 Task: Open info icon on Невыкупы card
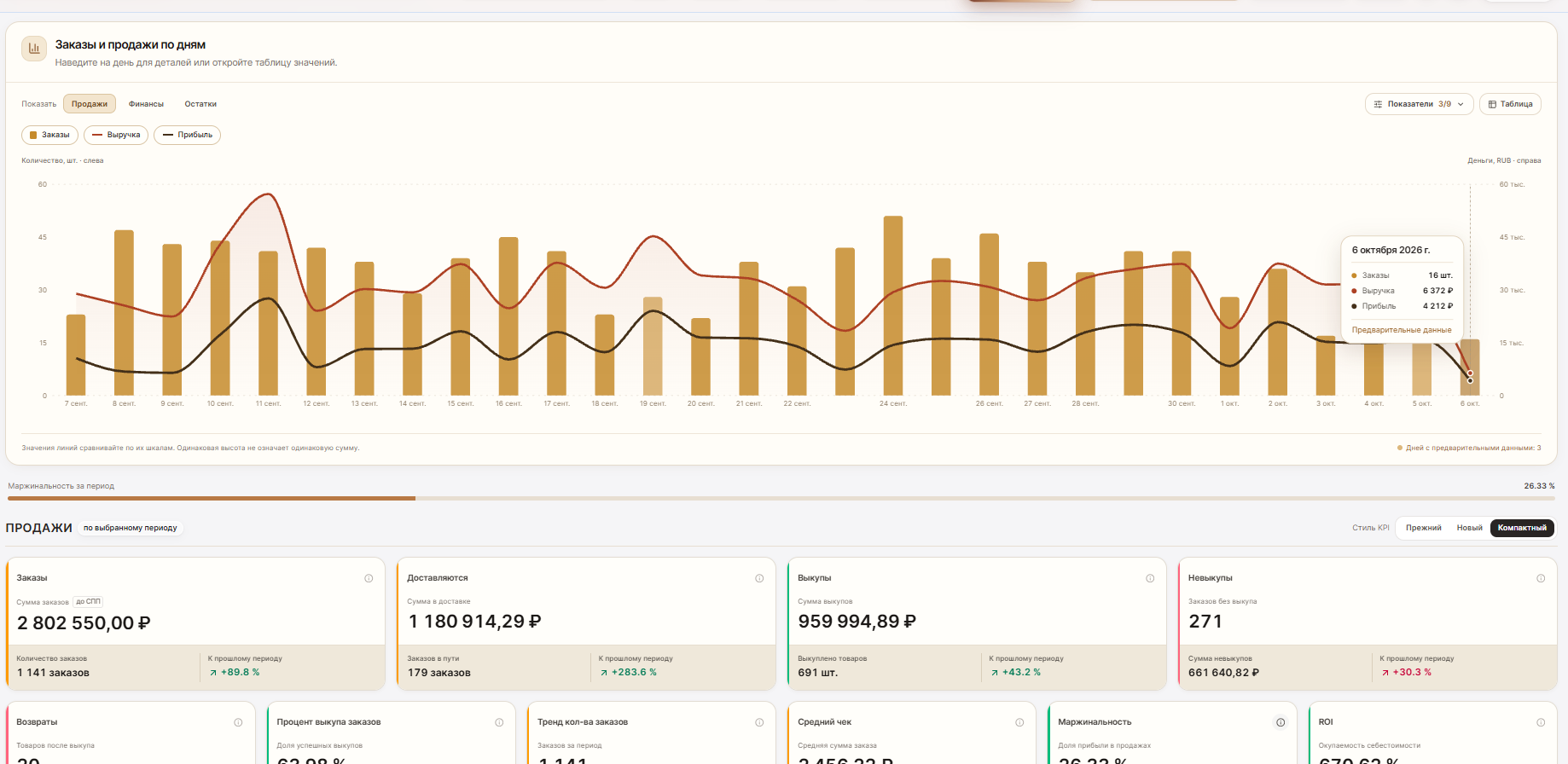(1541, 578)
